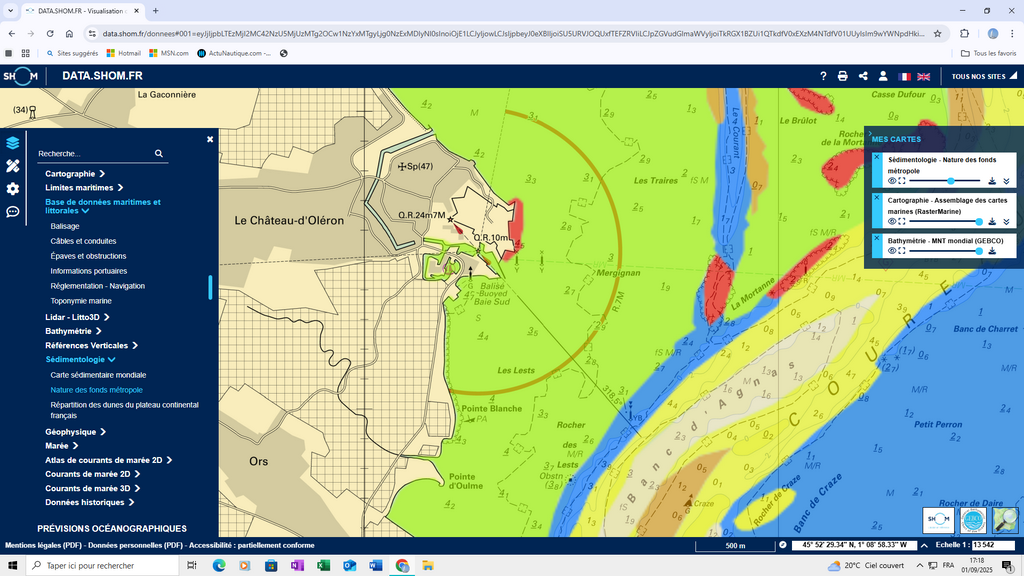1024x576 pixels.
Task: Download the Sédimentologie Nature des fonds layer
Action: (x=992, y=181)
